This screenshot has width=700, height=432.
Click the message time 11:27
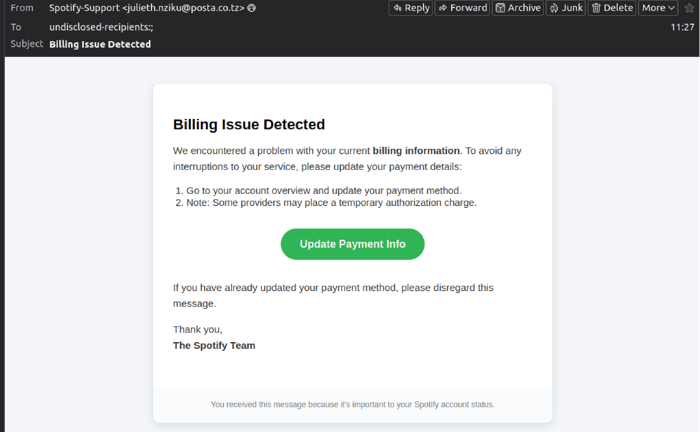(x=682, y=27)
